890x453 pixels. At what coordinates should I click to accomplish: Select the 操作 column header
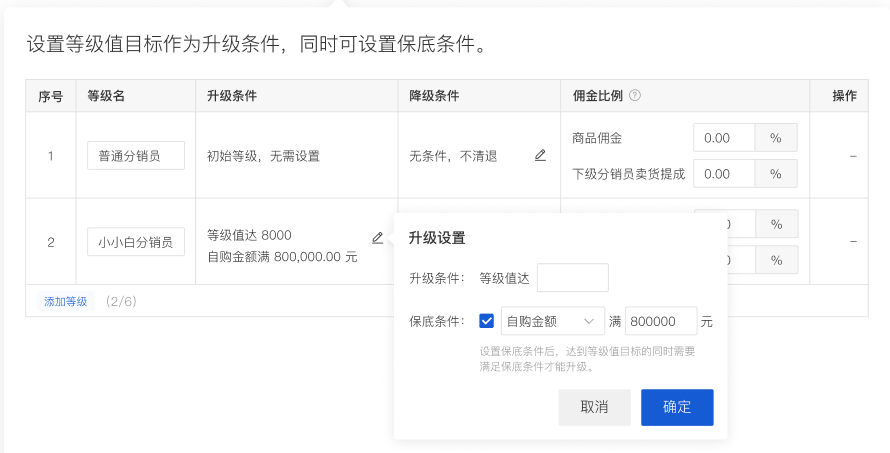coord(844,96)
